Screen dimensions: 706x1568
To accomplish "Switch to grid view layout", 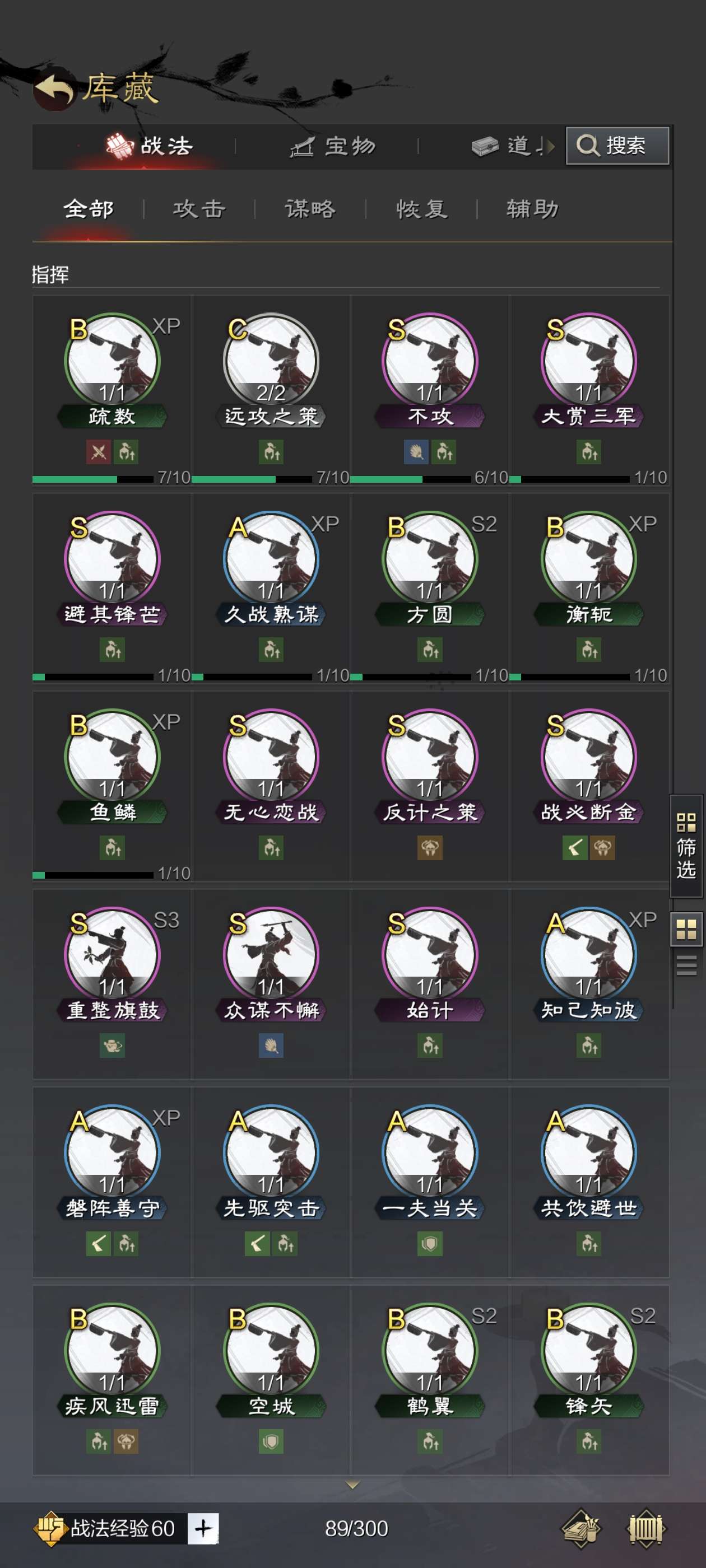I will pos(686,930).
